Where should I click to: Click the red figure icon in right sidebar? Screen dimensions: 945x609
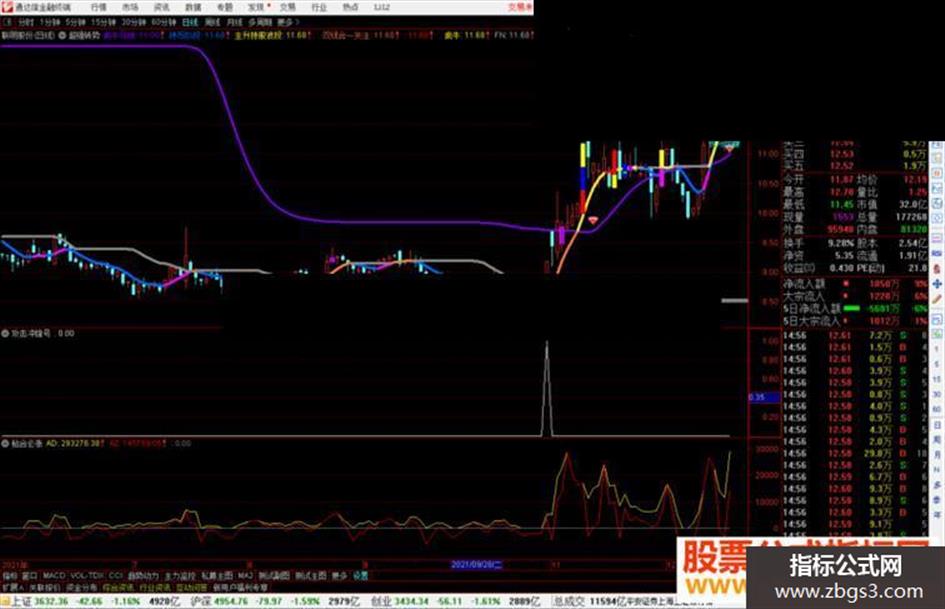(937, 268)
